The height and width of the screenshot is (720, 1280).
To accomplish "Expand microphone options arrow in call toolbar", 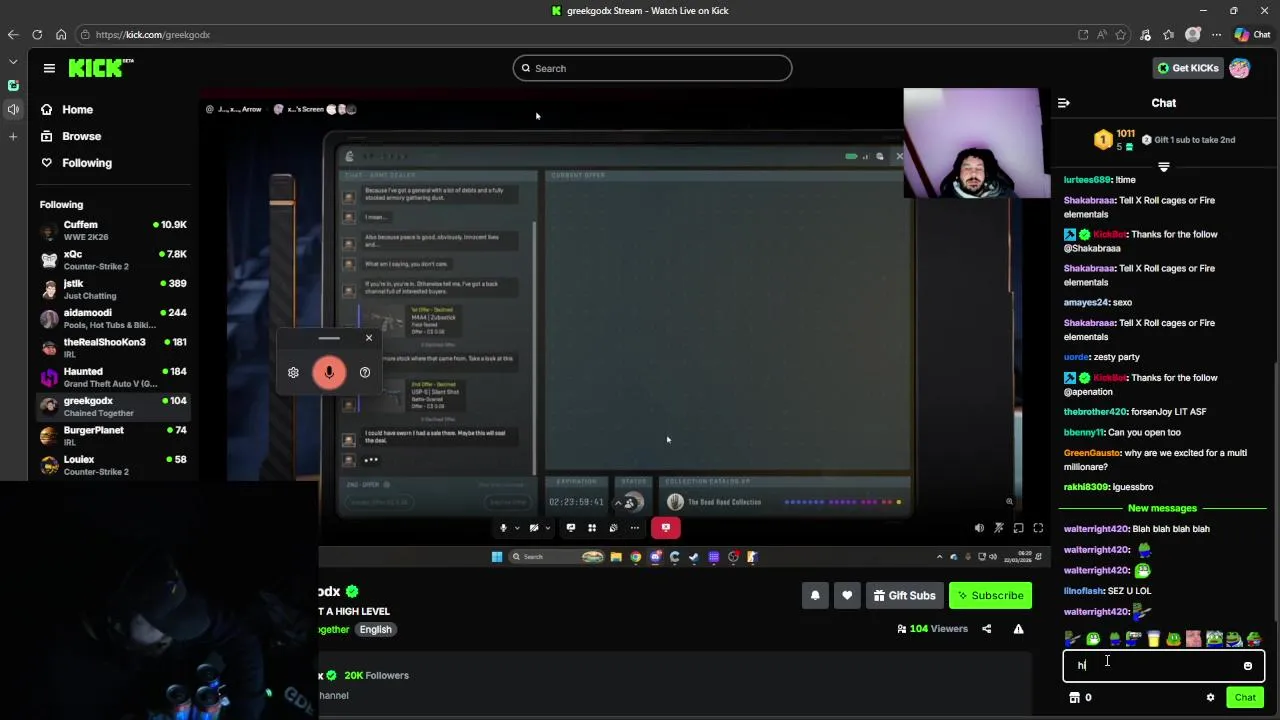I will (516, 528).
